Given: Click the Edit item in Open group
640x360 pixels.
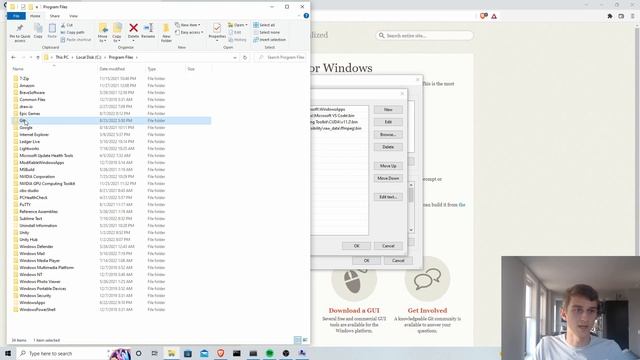Looking at the screenshot, I should (x=235, y=32).
